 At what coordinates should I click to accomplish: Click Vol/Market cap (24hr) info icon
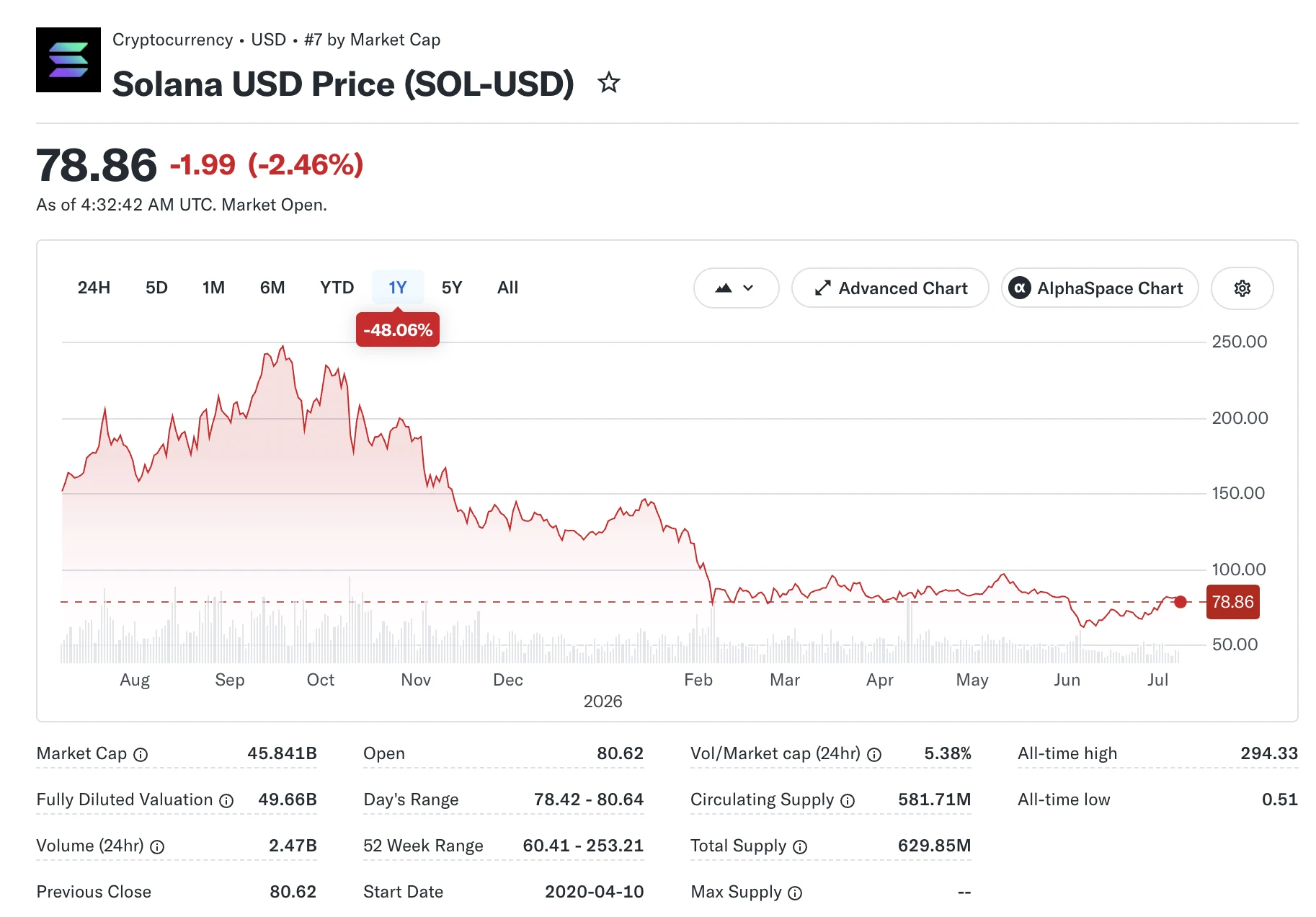point(874,755)
